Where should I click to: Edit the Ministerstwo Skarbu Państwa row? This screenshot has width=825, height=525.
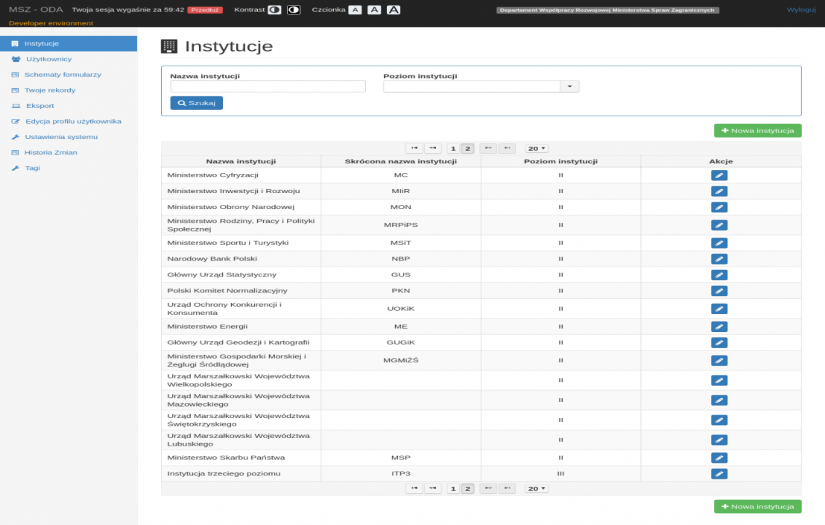tap(719, 457)
